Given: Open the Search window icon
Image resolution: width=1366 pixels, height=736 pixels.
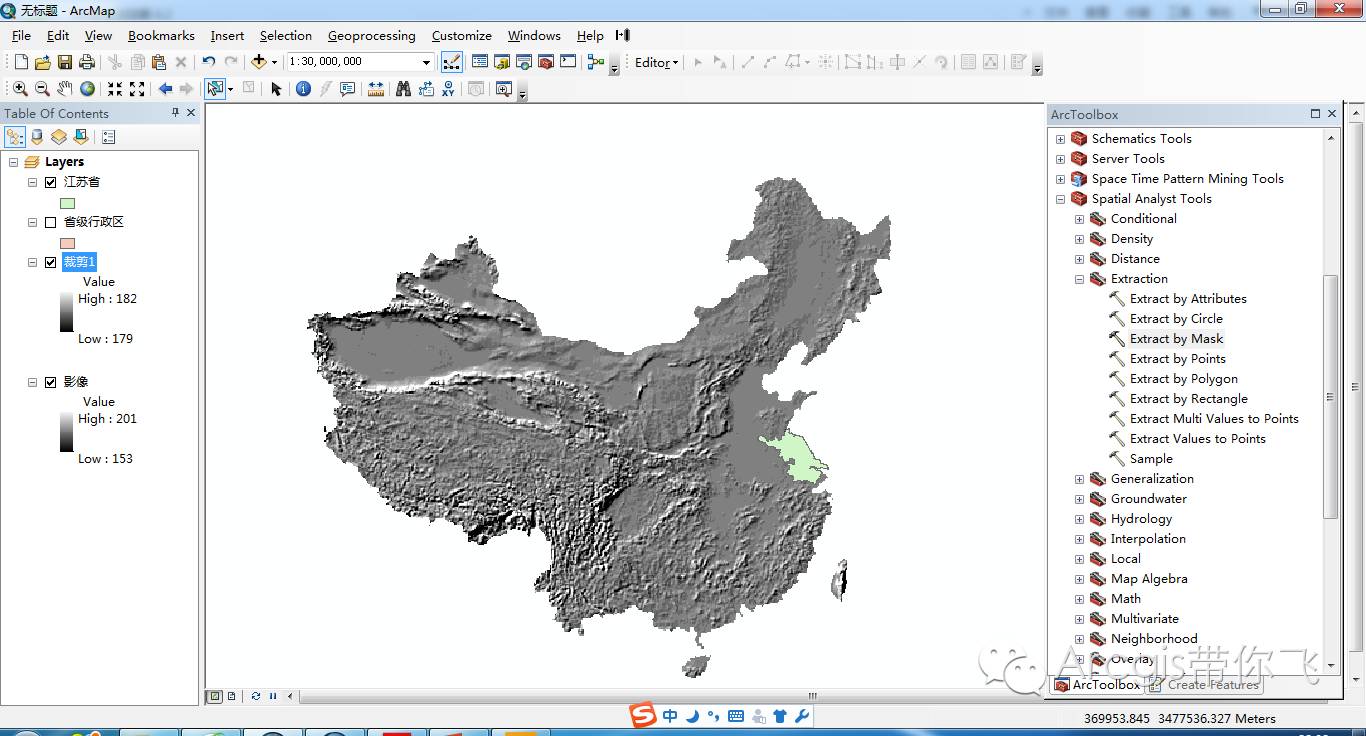Looking at the screenshot, I should [524, 62].
